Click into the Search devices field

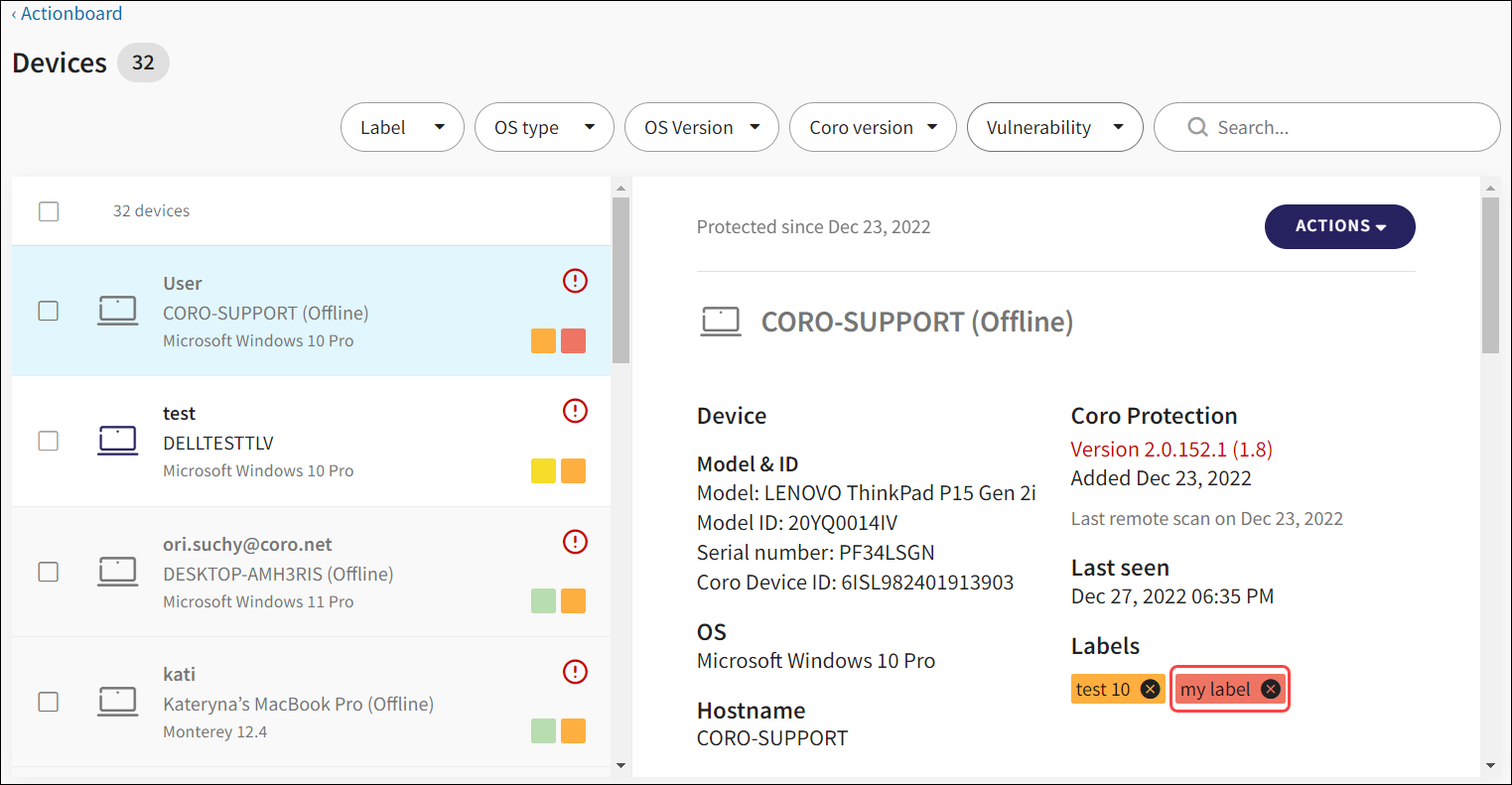pyautogui.click(x=1340, y=128)
